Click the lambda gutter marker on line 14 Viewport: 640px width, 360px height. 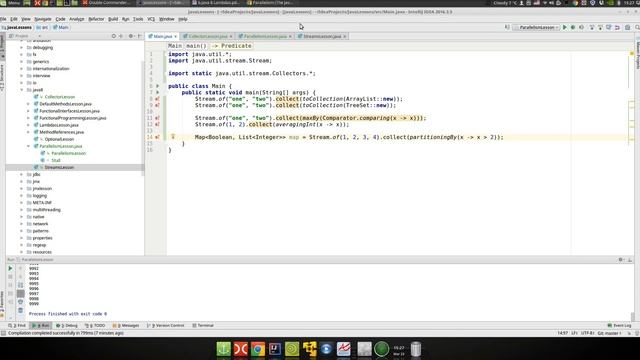coord(158,137)
